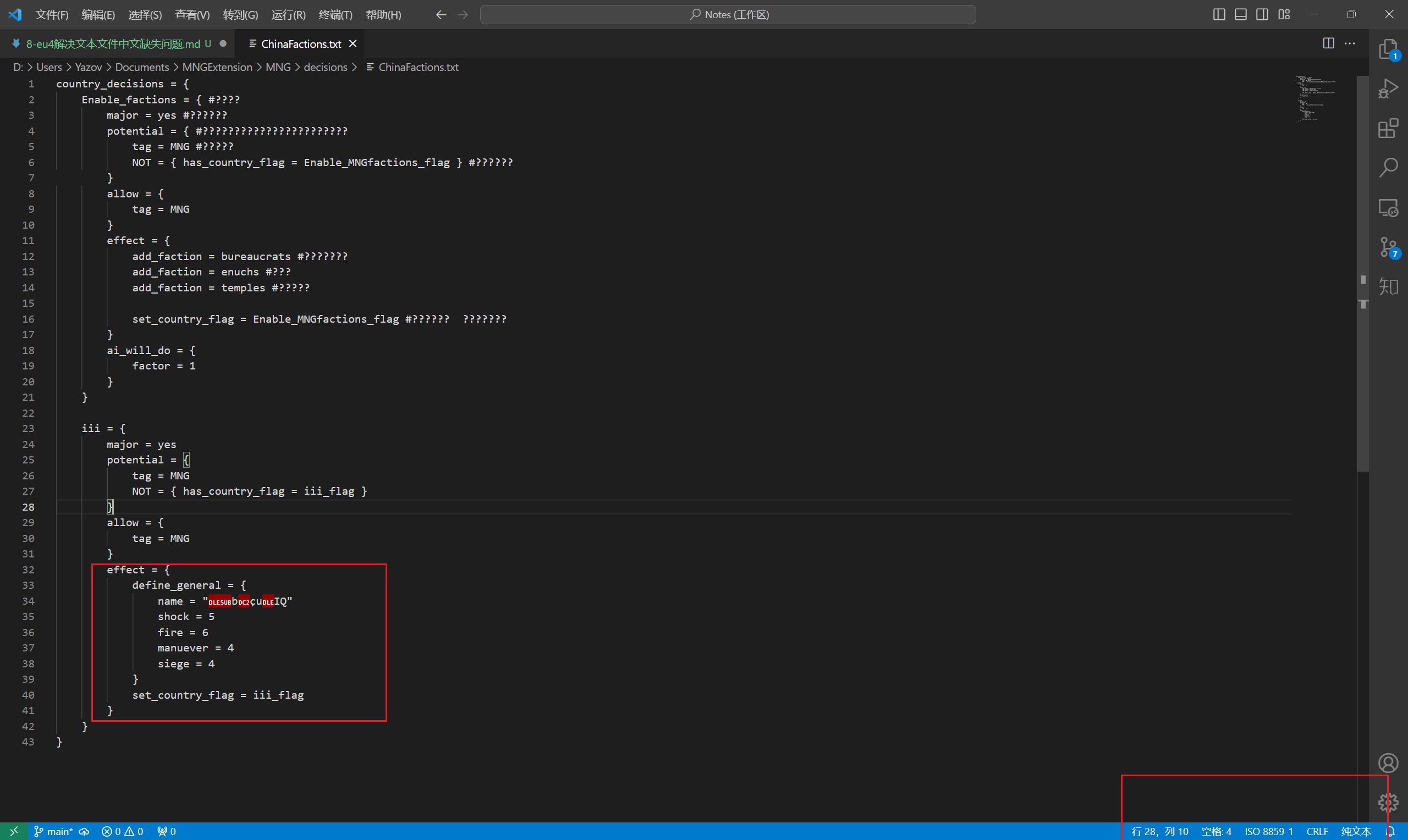The image size is (1408, 840).
Task: Open D: drive breadcrumb
Action: coord(18,67)
